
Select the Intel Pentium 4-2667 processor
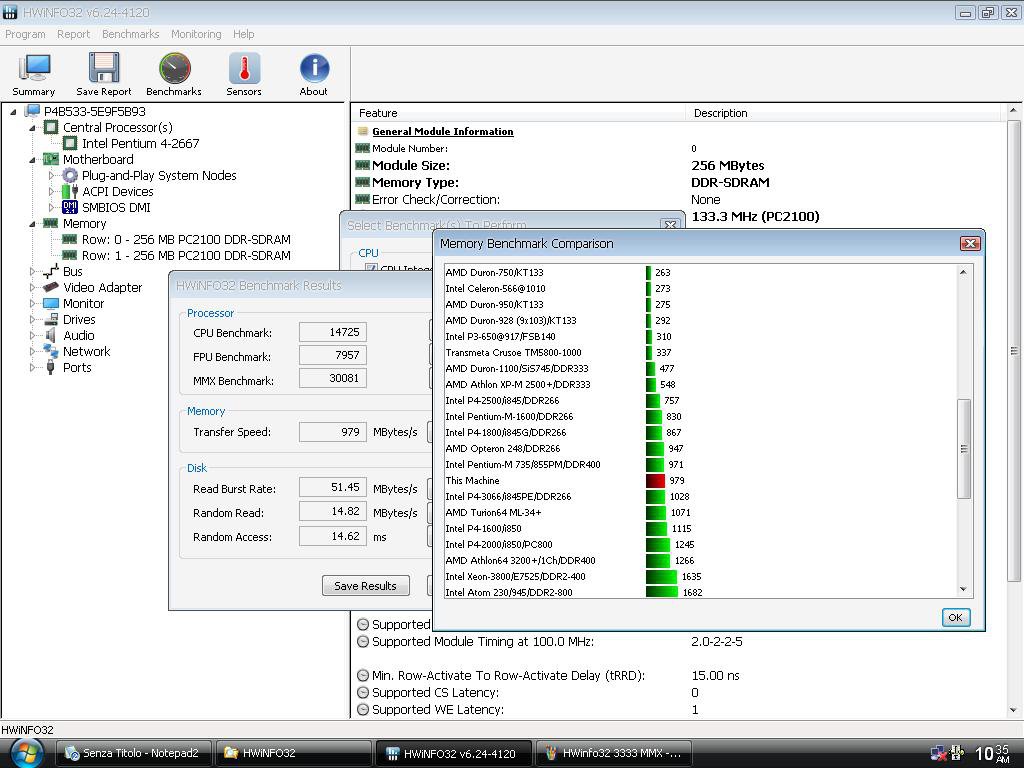[x=140, y=143]
